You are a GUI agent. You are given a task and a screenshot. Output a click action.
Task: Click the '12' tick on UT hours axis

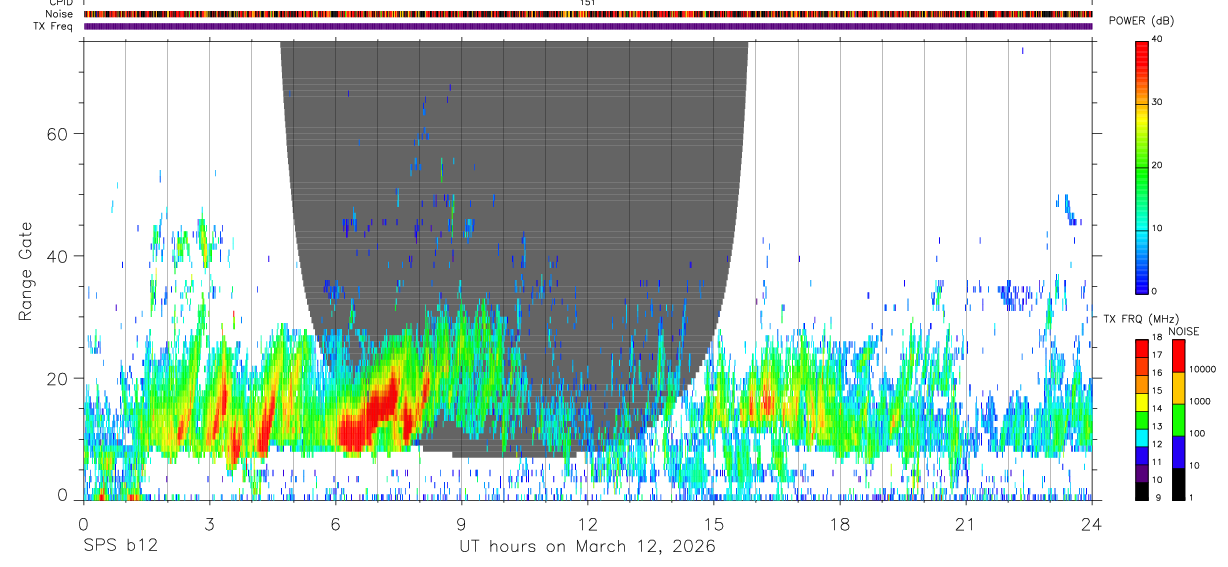point(588,524)
